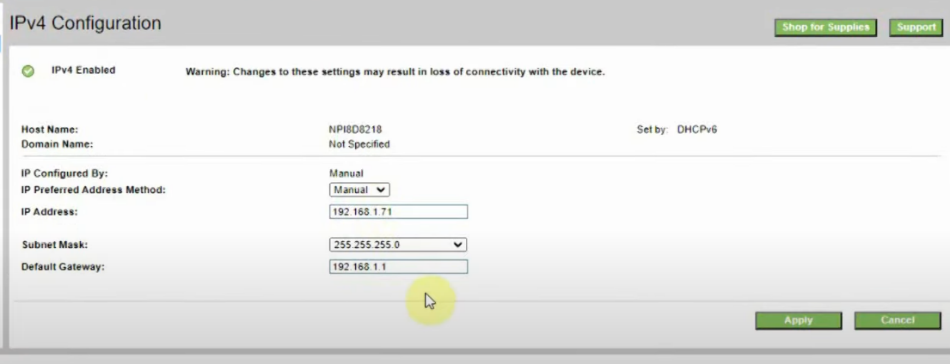Click the Shop for Supplies button
The width and height of the screenshot is (950, 364).
click(825, 27)
